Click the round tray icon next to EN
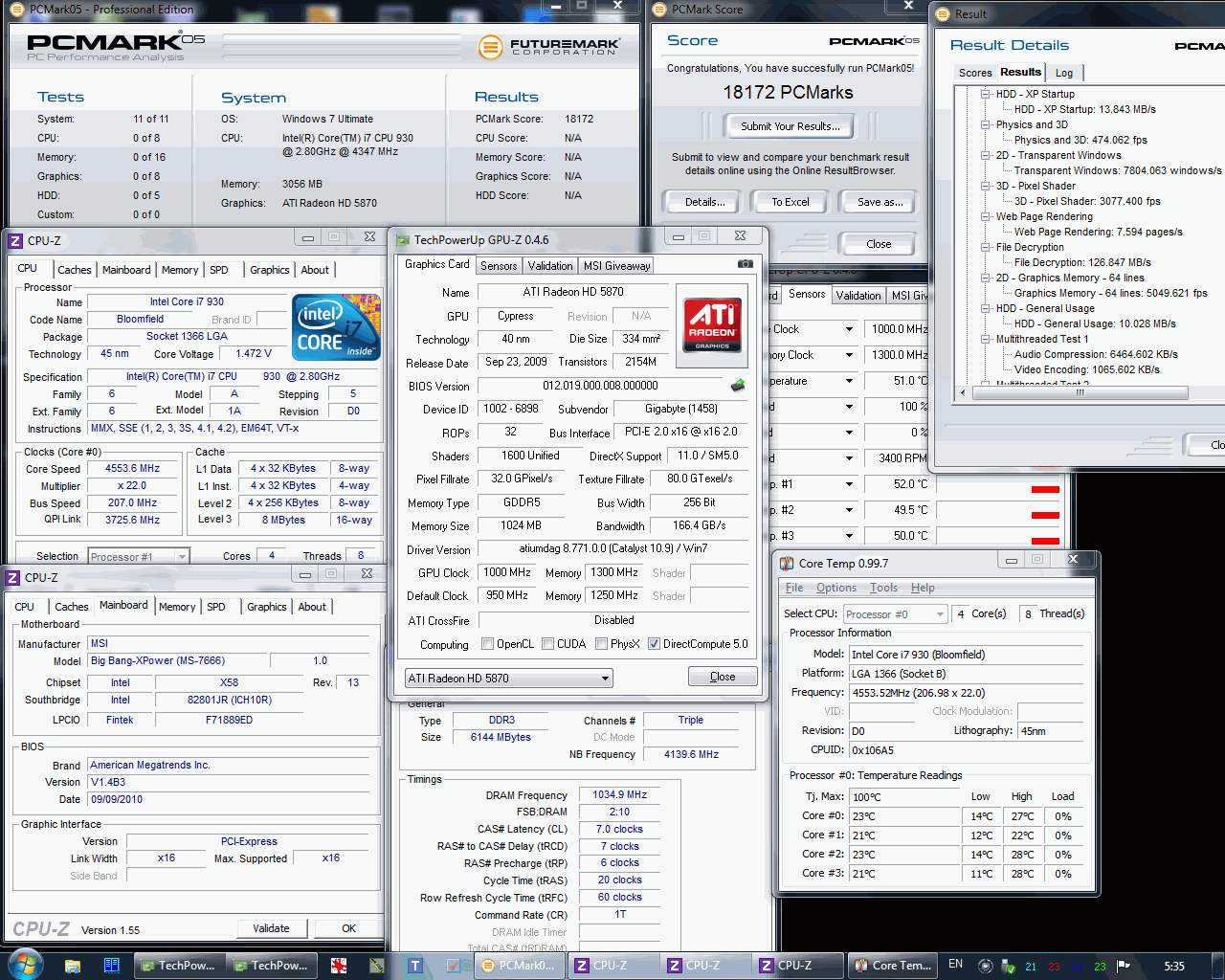 click(985, 966)
